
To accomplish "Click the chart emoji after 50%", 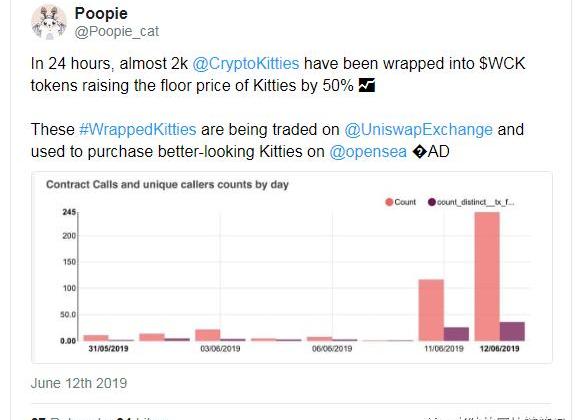I will point(366,85).
